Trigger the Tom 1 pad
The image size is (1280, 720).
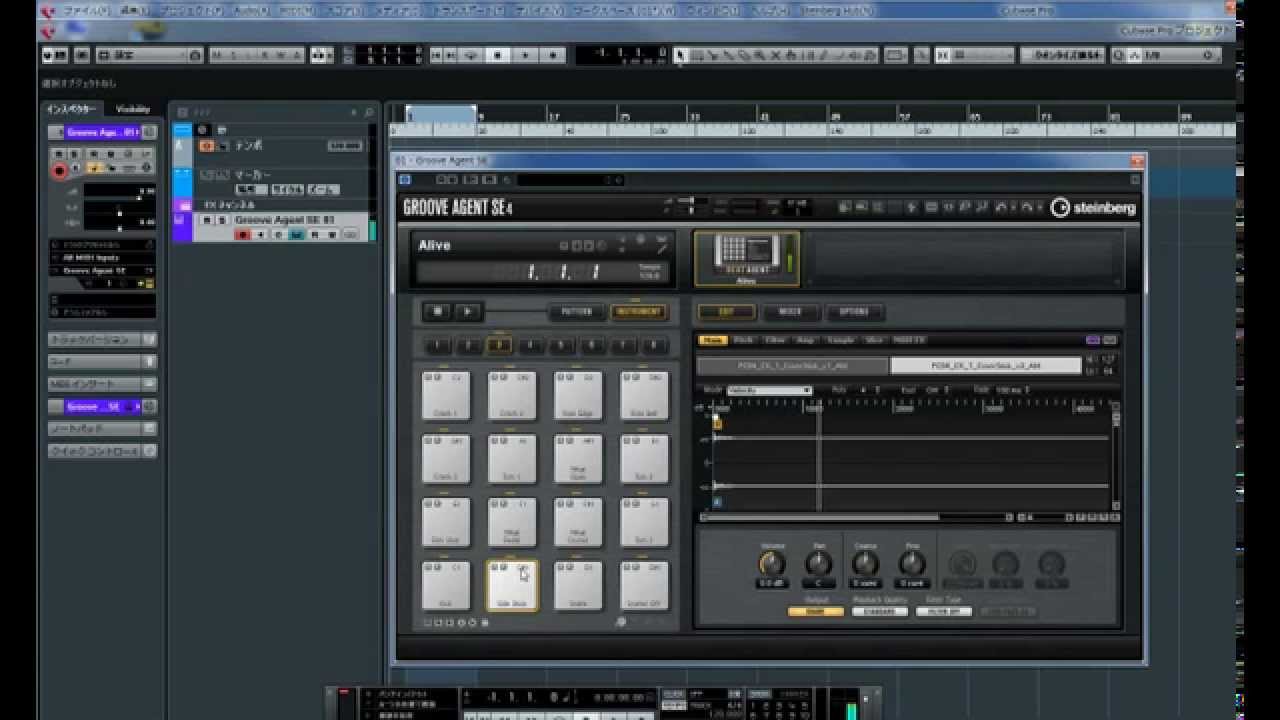coord(512,459)
